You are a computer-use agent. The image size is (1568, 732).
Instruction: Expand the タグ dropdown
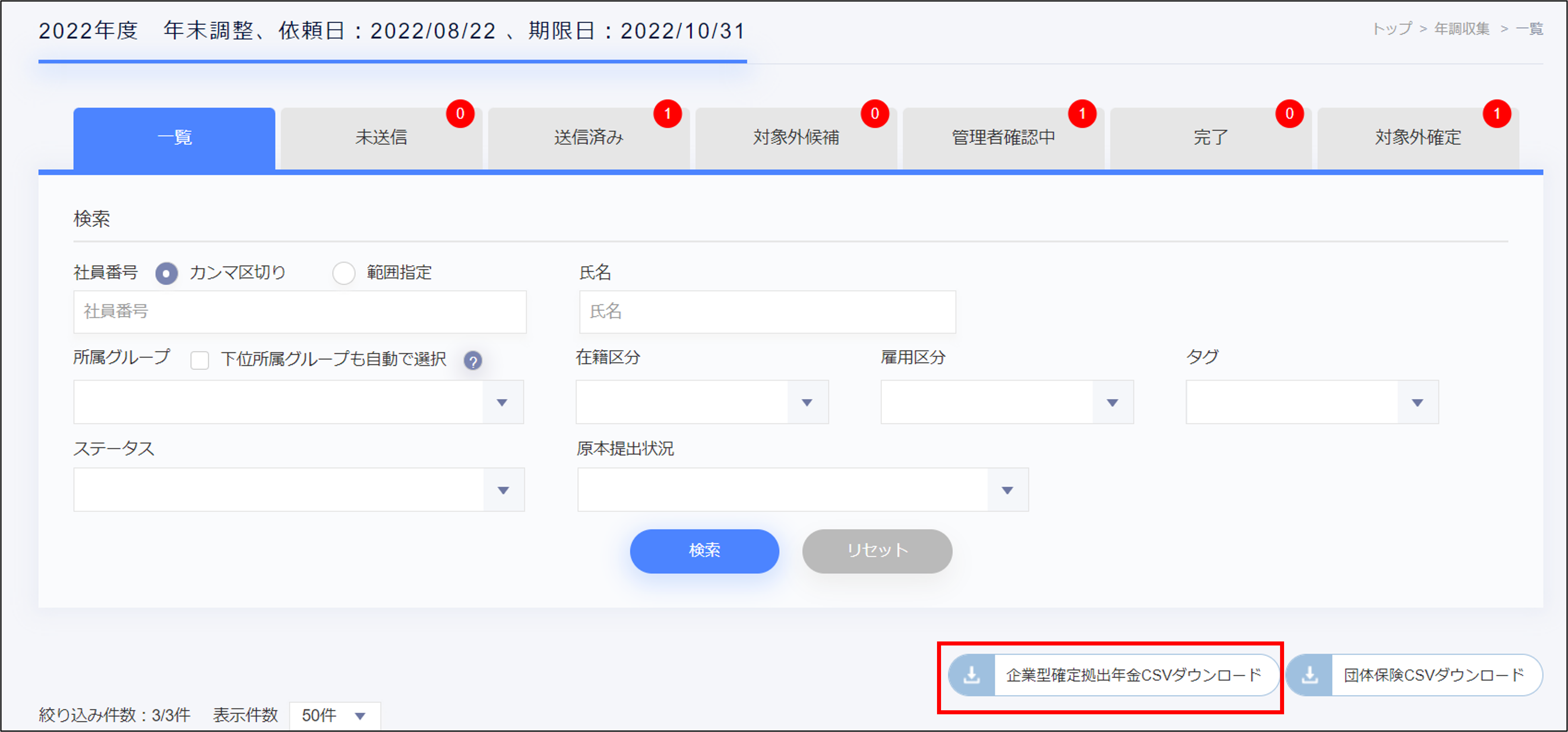tap(1417, 402)
